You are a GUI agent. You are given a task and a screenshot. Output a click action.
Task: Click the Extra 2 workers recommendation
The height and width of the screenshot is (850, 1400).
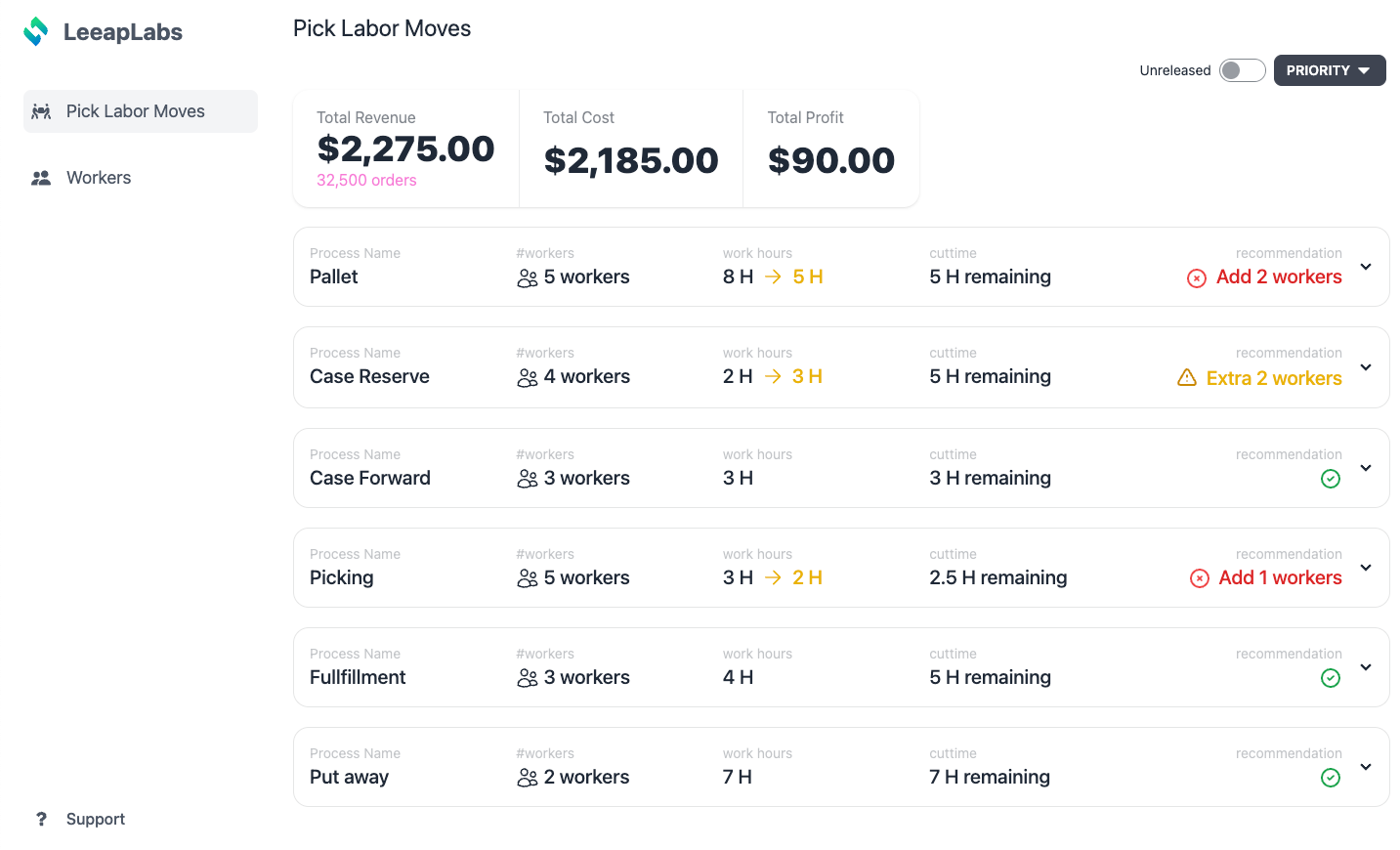click(1274, 378)
